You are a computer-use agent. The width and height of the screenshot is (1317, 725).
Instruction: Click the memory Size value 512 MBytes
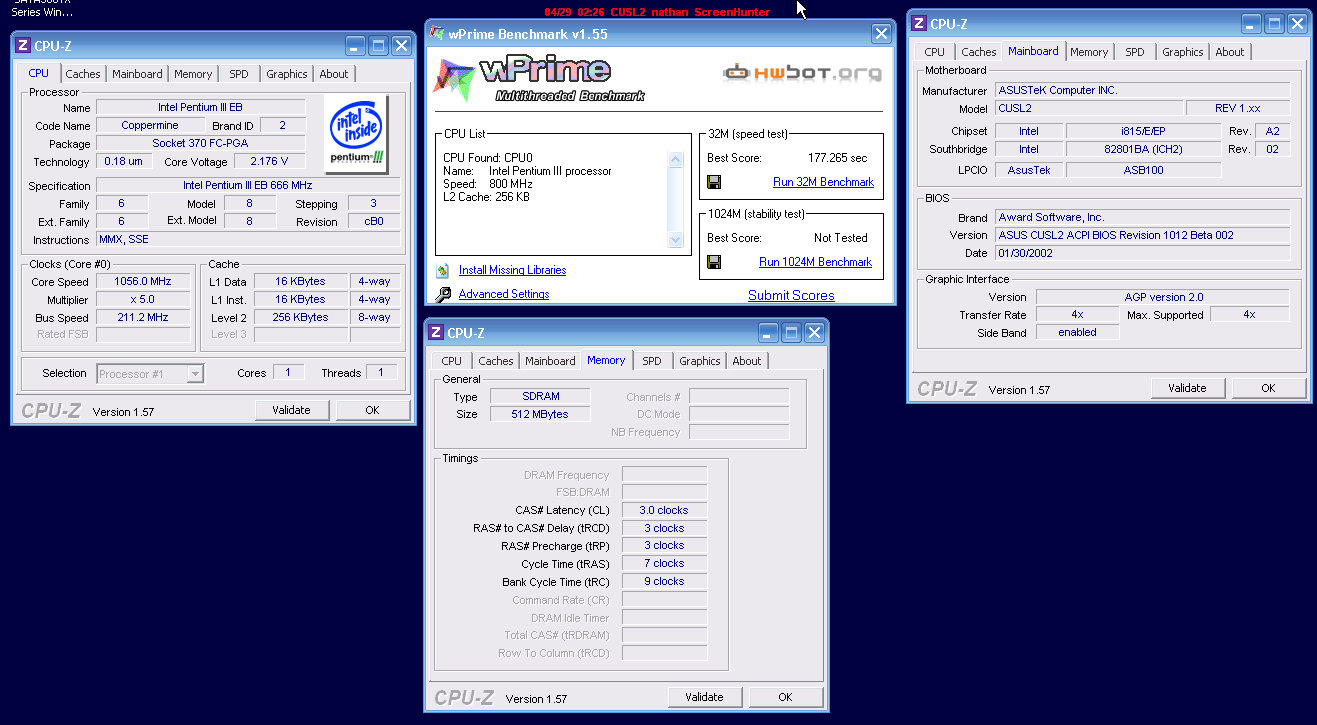point(540,414)
